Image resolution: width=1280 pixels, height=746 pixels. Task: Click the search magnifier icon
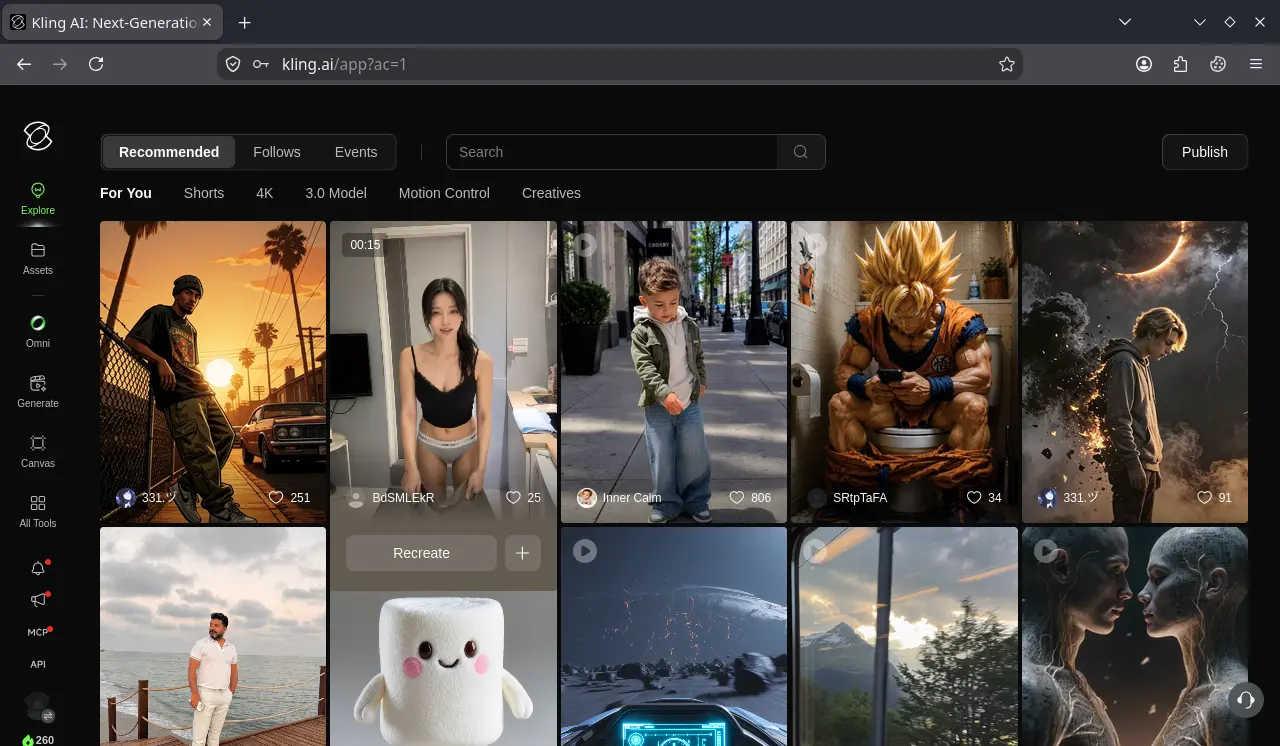(801, 152)
